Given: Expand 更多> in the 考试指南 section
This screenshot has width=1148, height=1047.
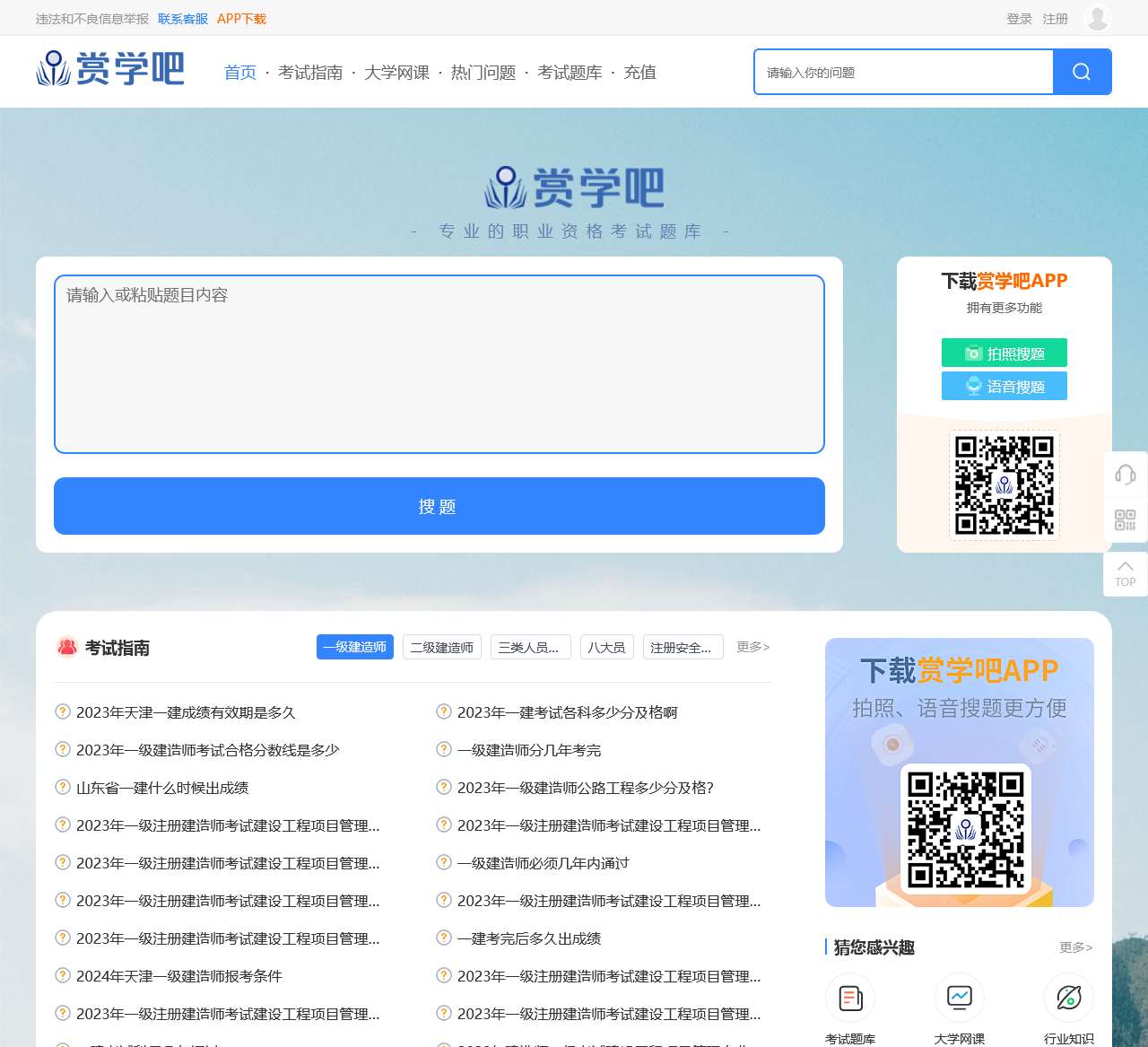Looking at the screenshot, I should click(x=753, y=647).
